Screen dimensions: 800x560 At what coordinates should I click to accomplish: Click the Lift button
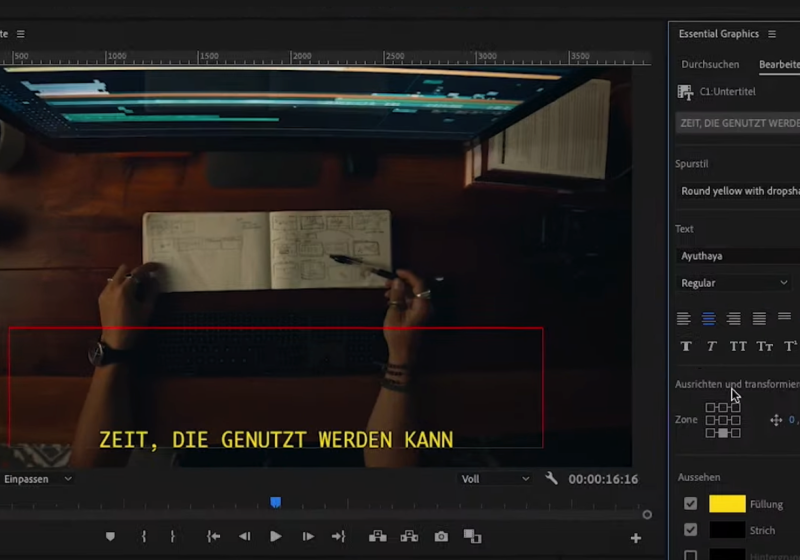378,537
